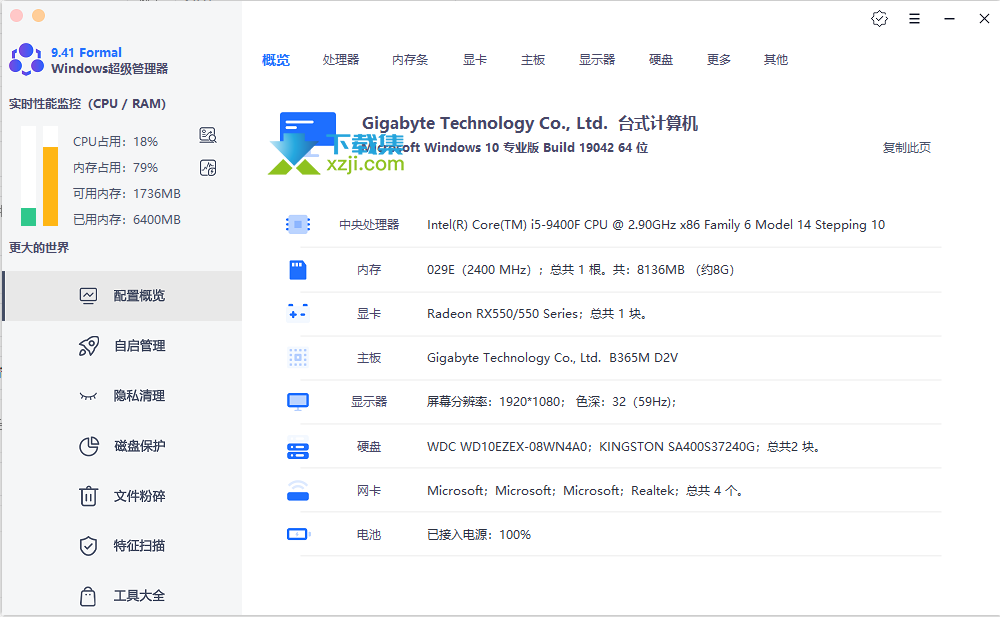Open the CPU monitor icon beside CPU占用
The width and height of the screenshot is (1000, 617).
(x=208, y=135)
